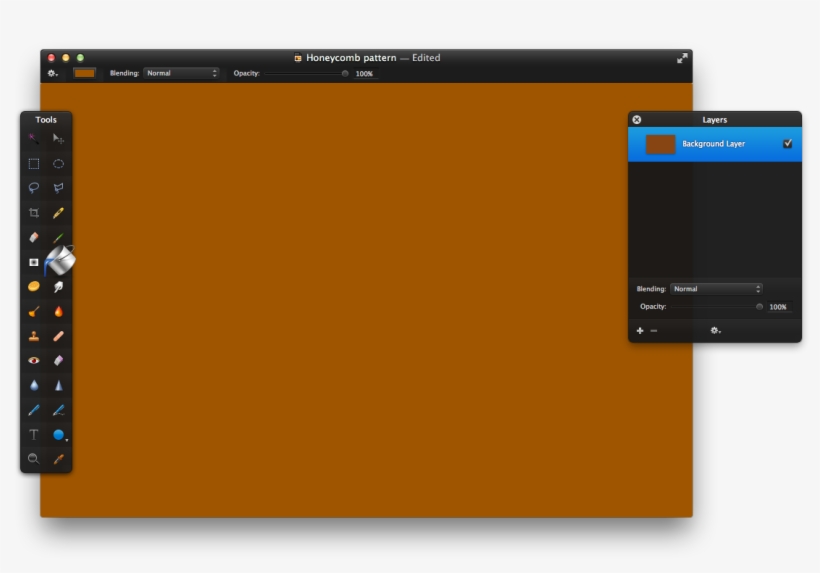Pick the Lasso selection tool
The width and height of the screenshot is (820, 573).
pos(33,188)
